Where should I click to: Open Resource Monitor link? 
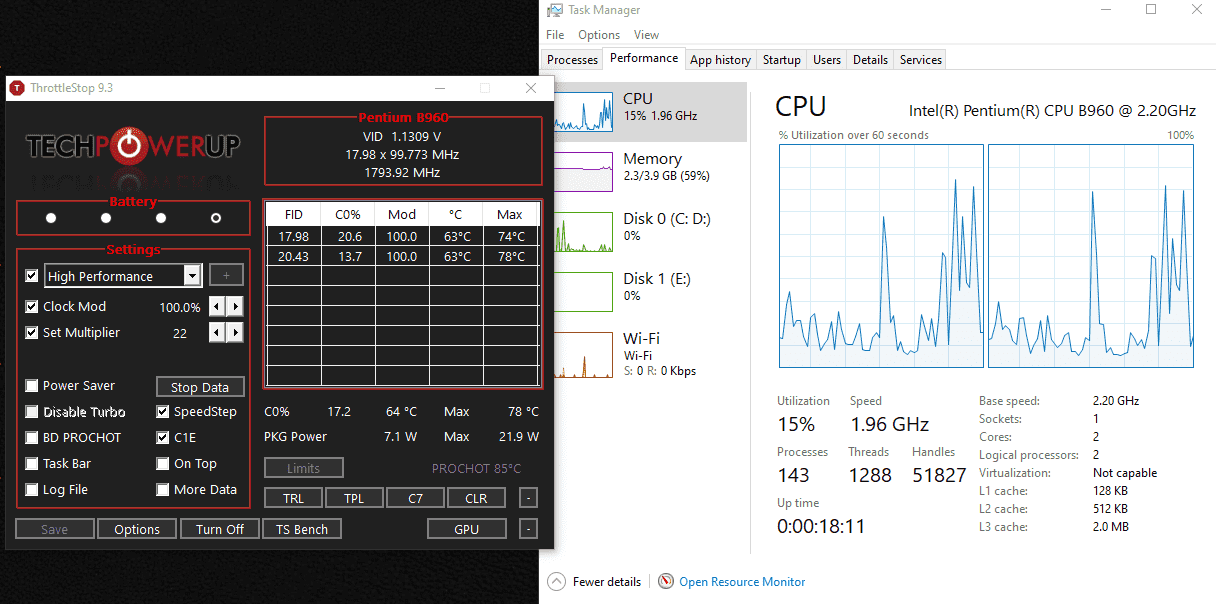pyautogui.click(x=742, y=582)
